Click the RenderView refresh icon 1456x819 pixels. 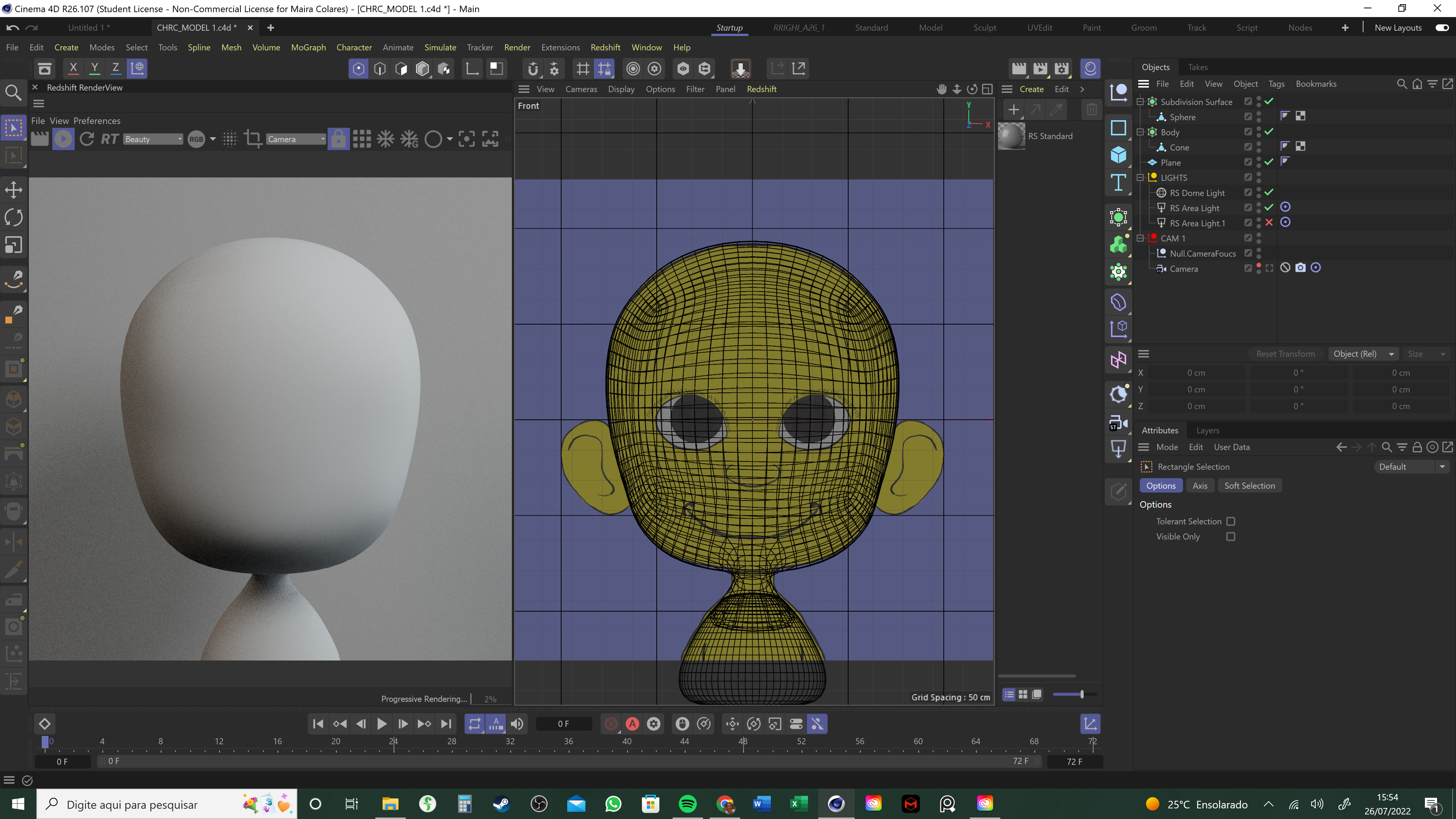(86, 139)
